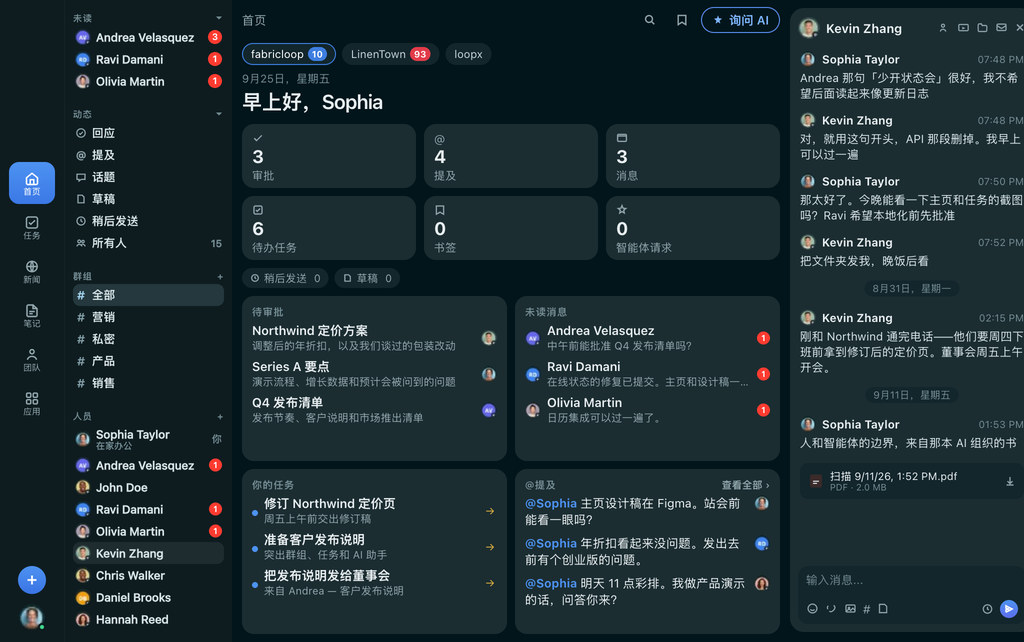Expand 查看全部 in mentions card
This screenshot has height=642, width=1024.
[745, 485]
